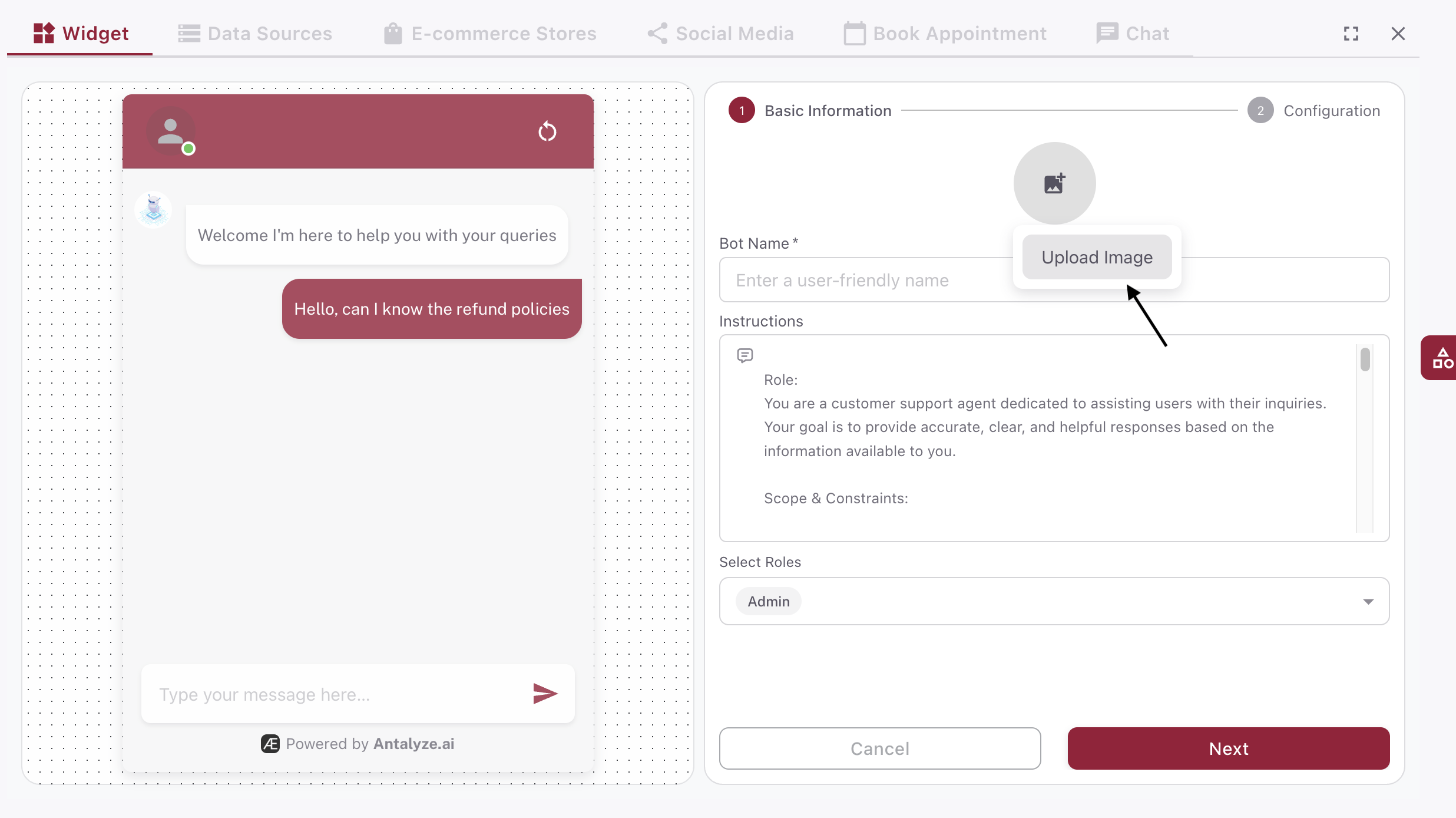The image size is (1456, 818).
Task: Proceed by clicking Next
Action: click(x=1228, y=748)
